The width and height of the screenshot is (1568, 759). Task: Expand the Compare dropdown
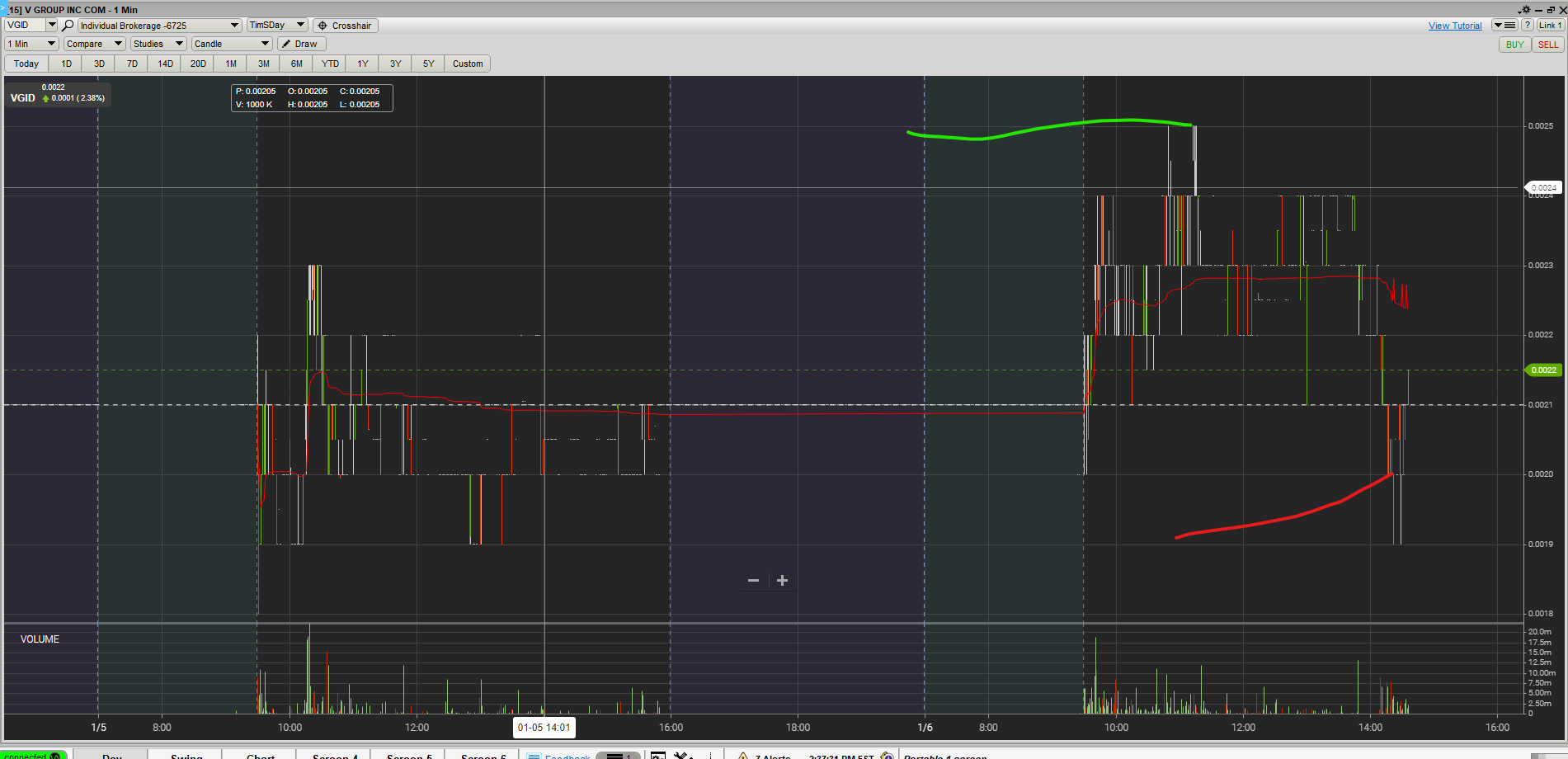(94, 44)
